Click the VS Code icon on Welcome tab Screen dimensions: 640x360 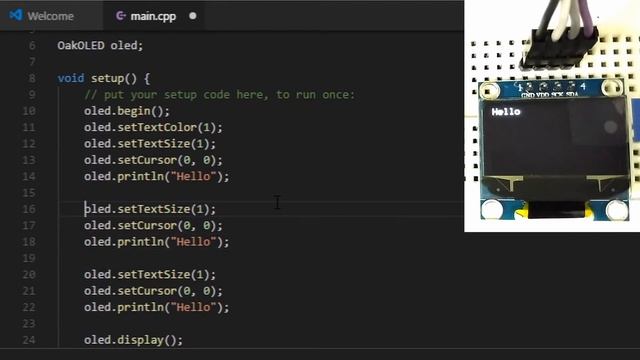click(16, 15)
